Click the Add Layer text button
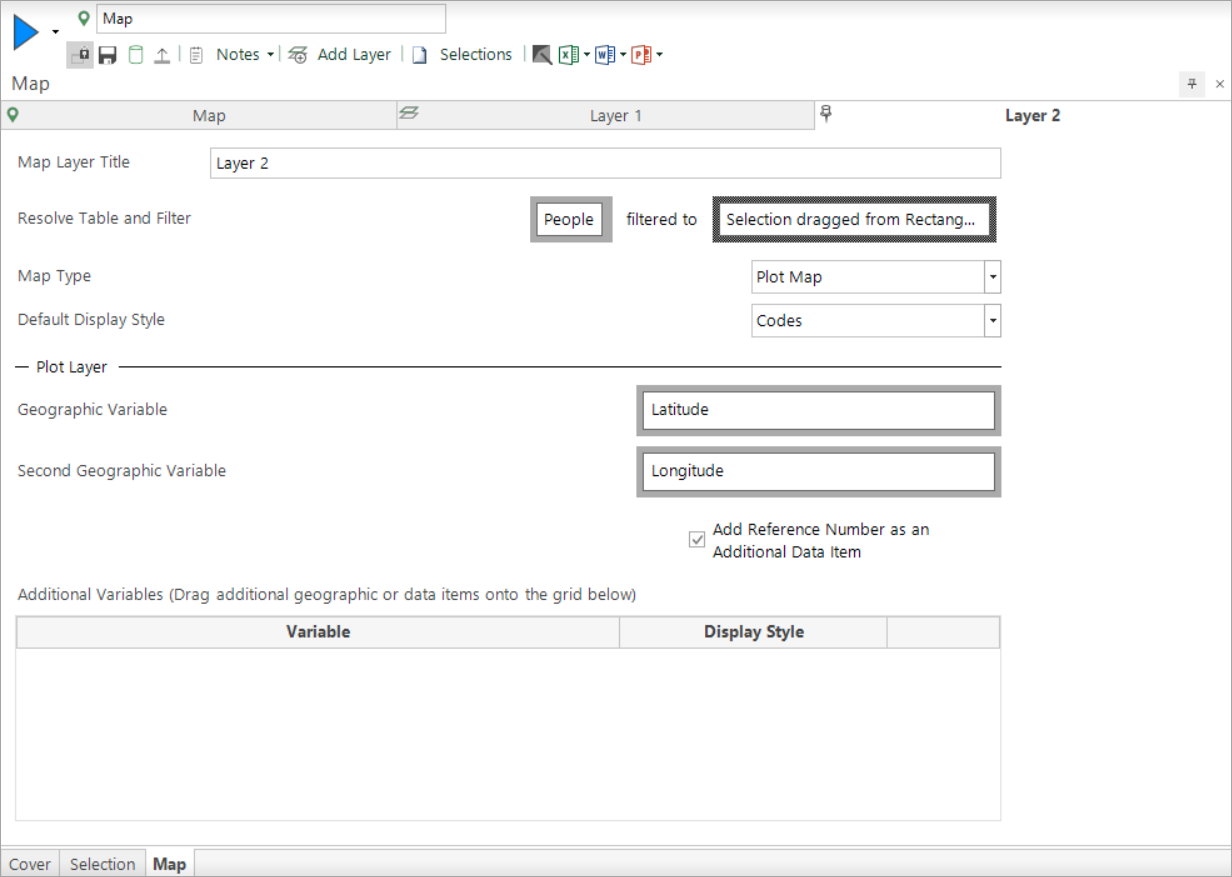The image size is (1232, 877). click(354, 55)
